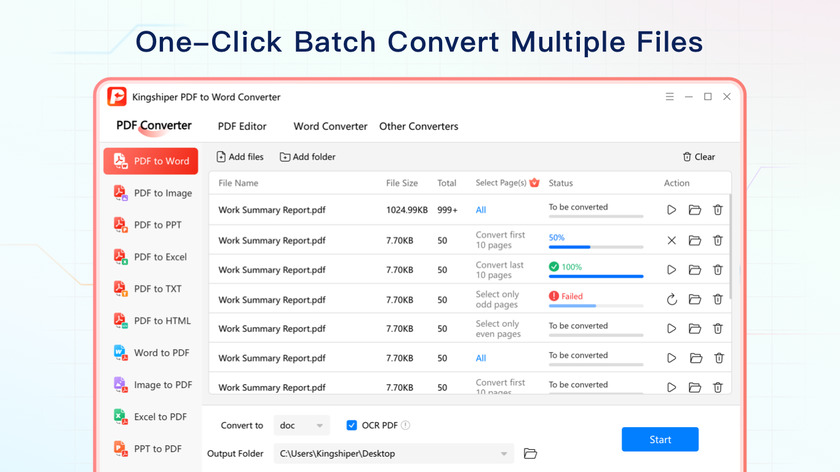Retry the Failed conversion

click(x=672, y=299)
